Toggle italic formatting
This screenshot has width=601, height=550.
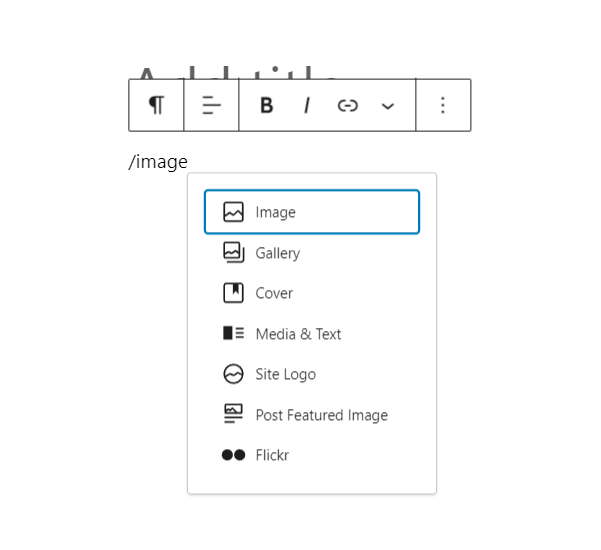click(x=307, y=105)
